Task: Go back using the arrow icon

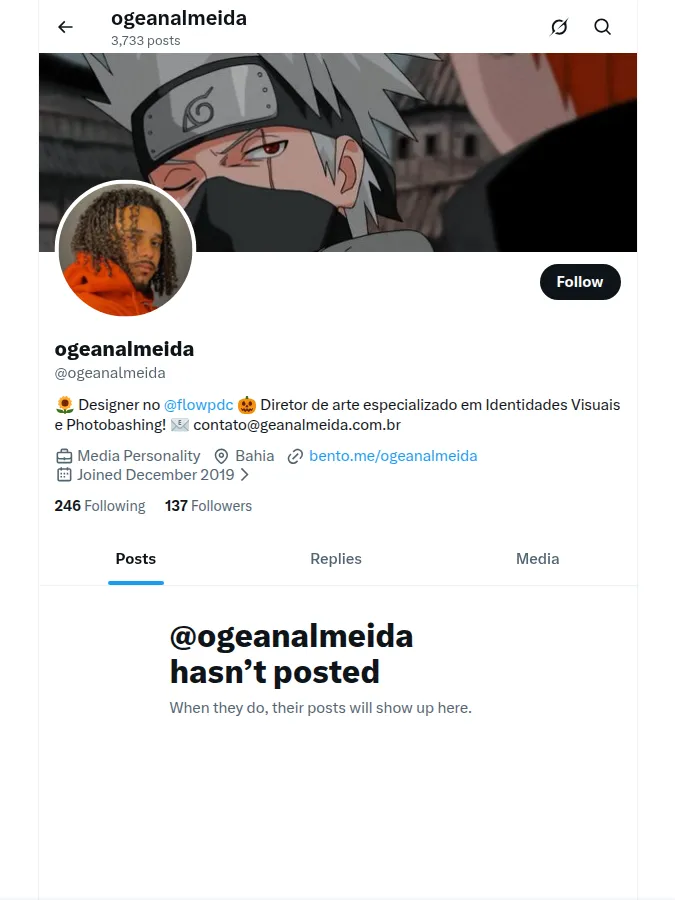Action: [x=65, y=27]
